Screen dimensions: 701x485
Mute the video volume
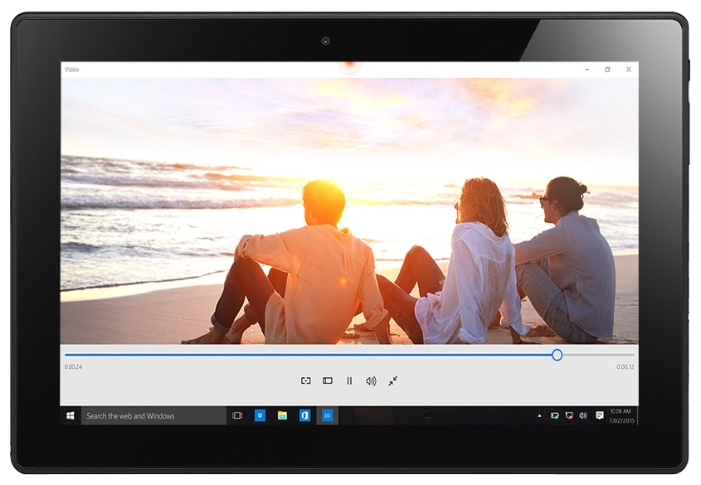click(371, 381)
